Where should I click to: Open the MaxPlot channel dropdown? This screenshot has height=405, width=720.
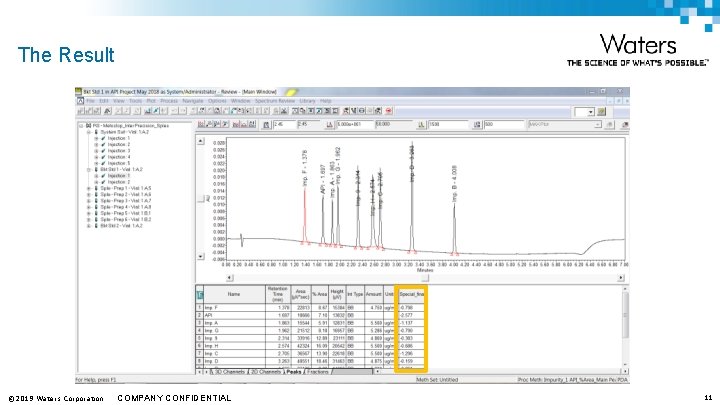(x=597, y=124)
